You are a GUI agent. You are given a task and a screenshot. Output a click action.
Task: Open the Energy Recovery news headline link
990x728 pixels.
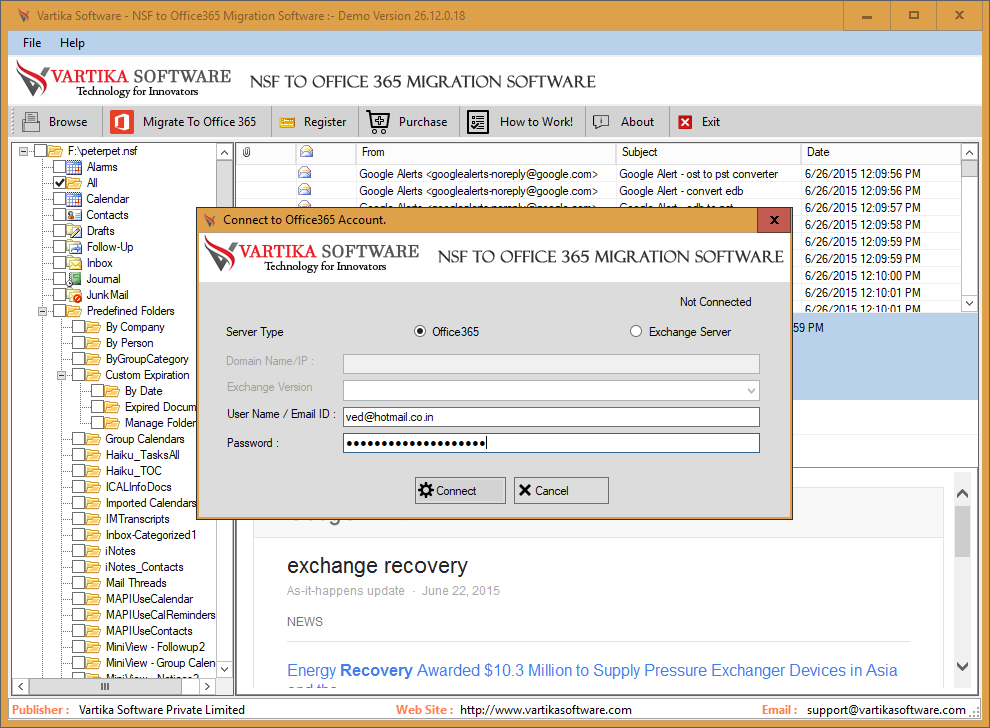(592, 671)
